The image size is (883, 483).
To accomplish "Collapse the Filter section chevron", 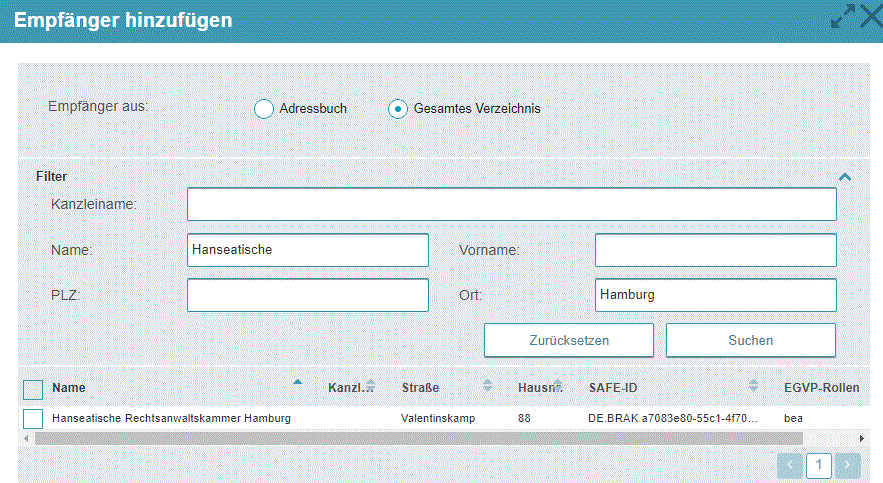I will pos(845,177).
